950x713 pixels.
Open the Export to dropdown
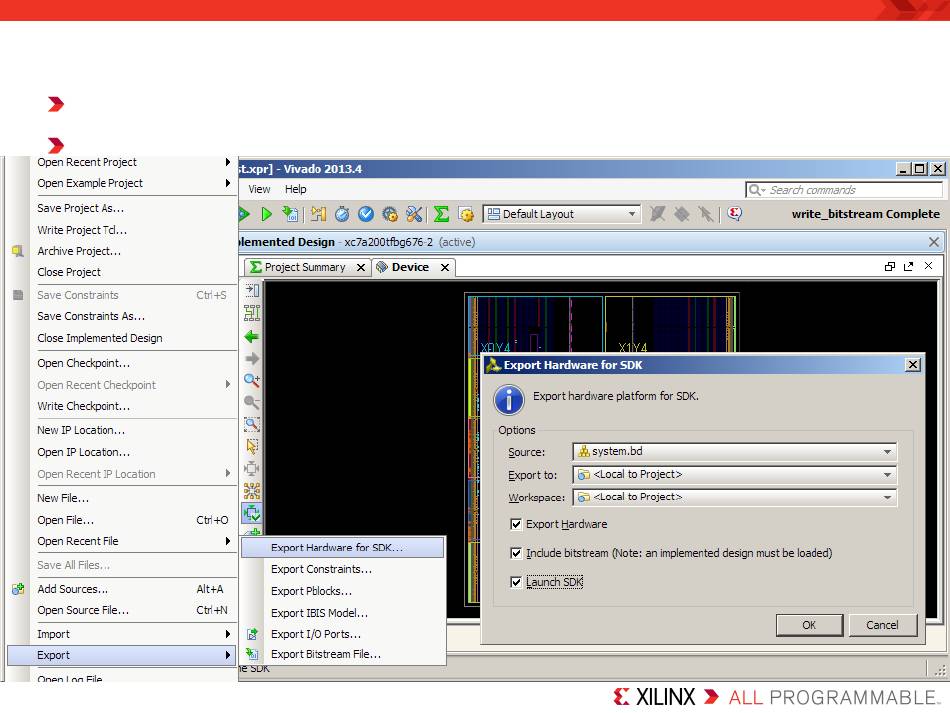(734, 474)
